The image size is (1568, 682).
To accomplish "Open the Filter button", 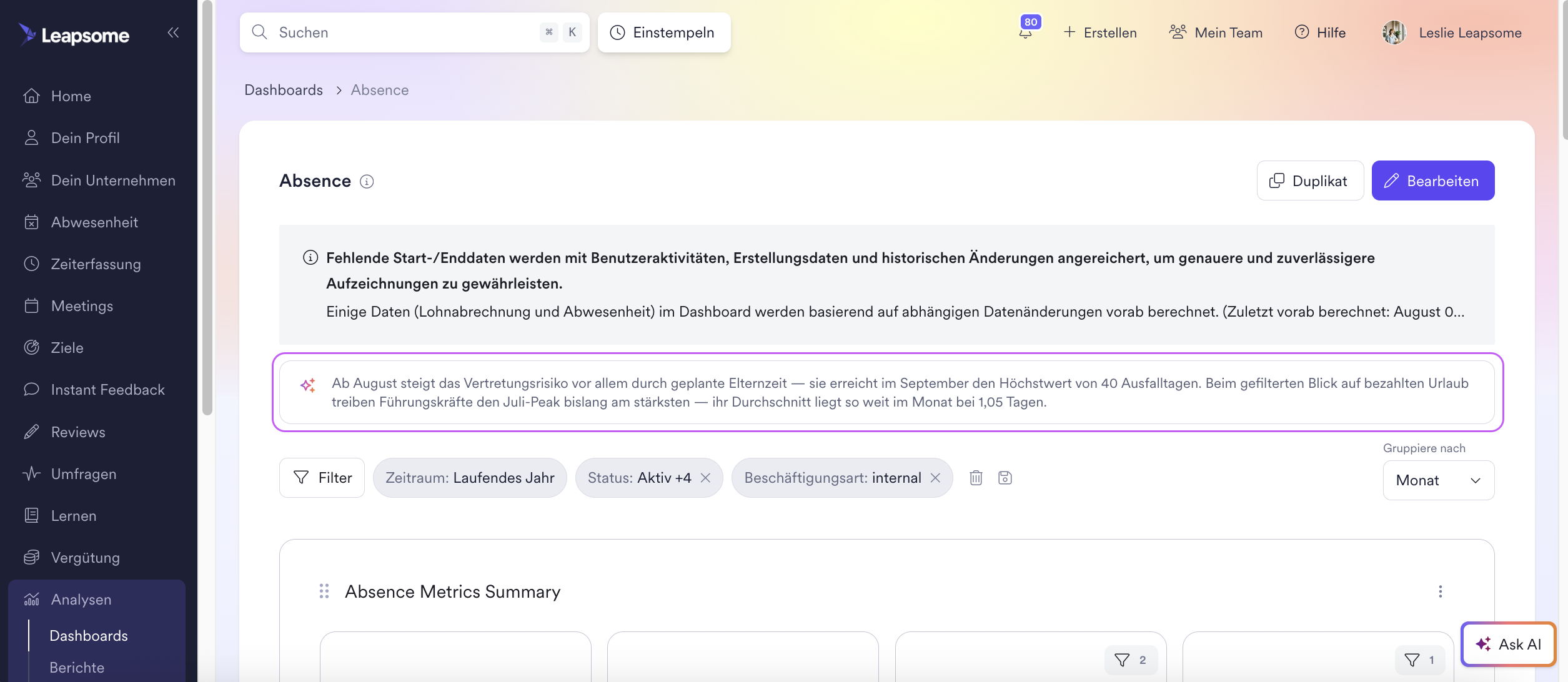I will 322,478.
